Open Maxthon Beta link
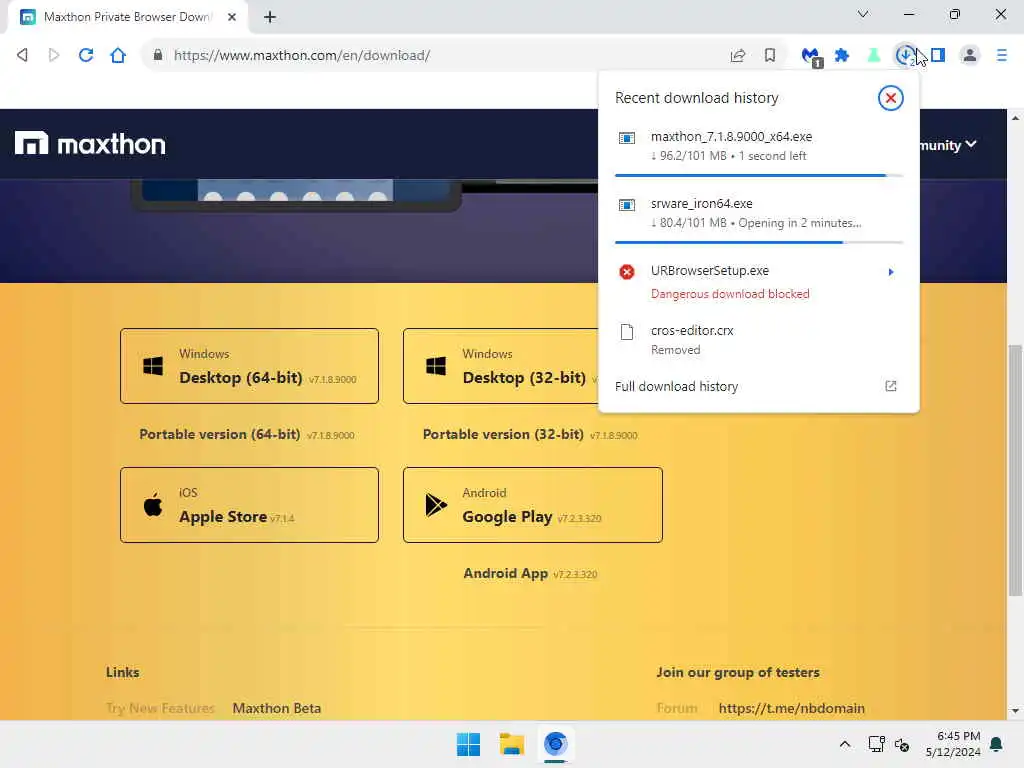Screen dimensions: 1024x768 click(x=277, y=708)
